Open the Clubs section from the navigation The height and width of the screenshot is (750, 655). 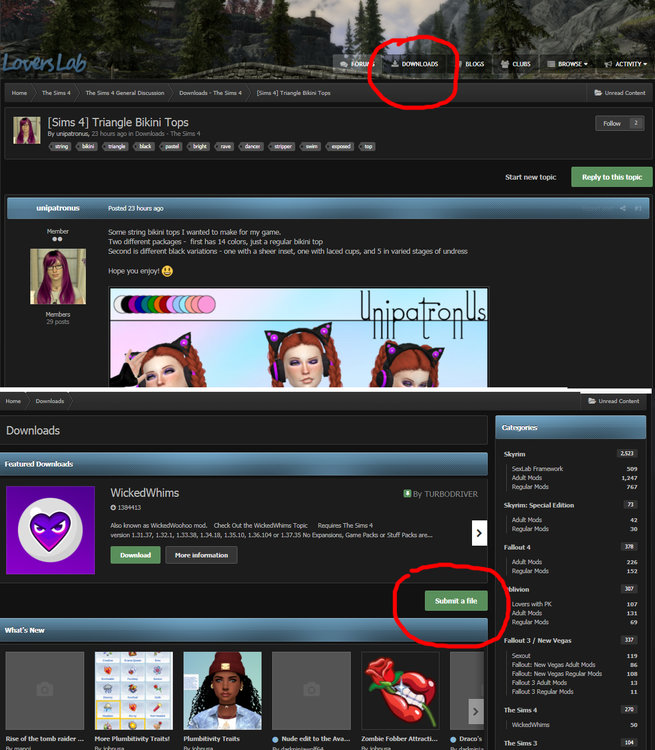point(516,64)
